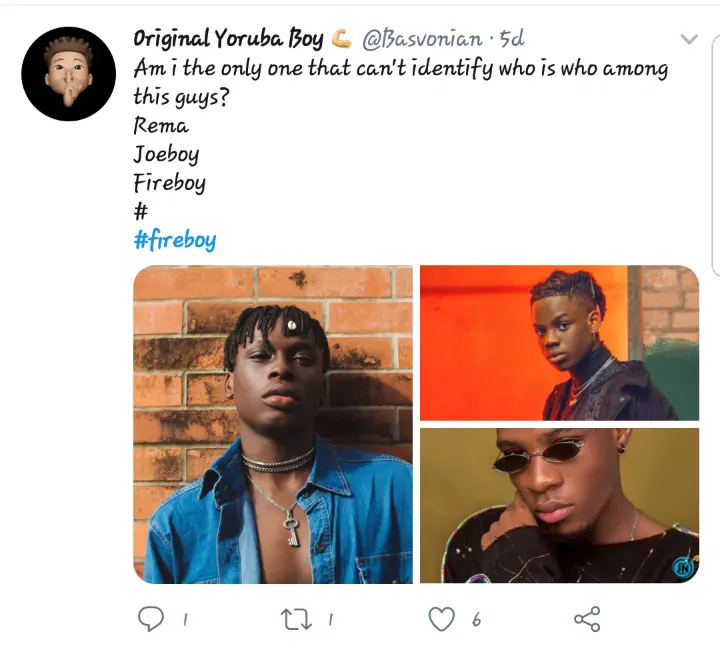Image resolution: width=720 pixels, height=648 pixels.
Task: Click the @Basvonian handle
Action: tap(422, 39)
